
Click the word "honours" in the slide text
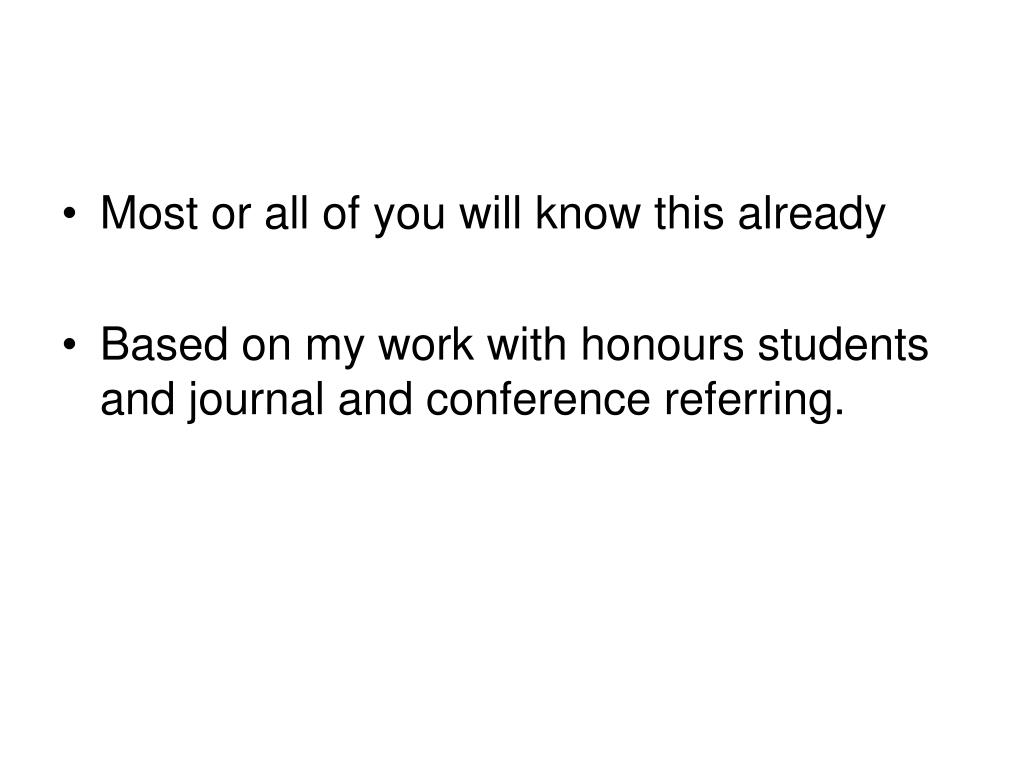tap(662, 344)
